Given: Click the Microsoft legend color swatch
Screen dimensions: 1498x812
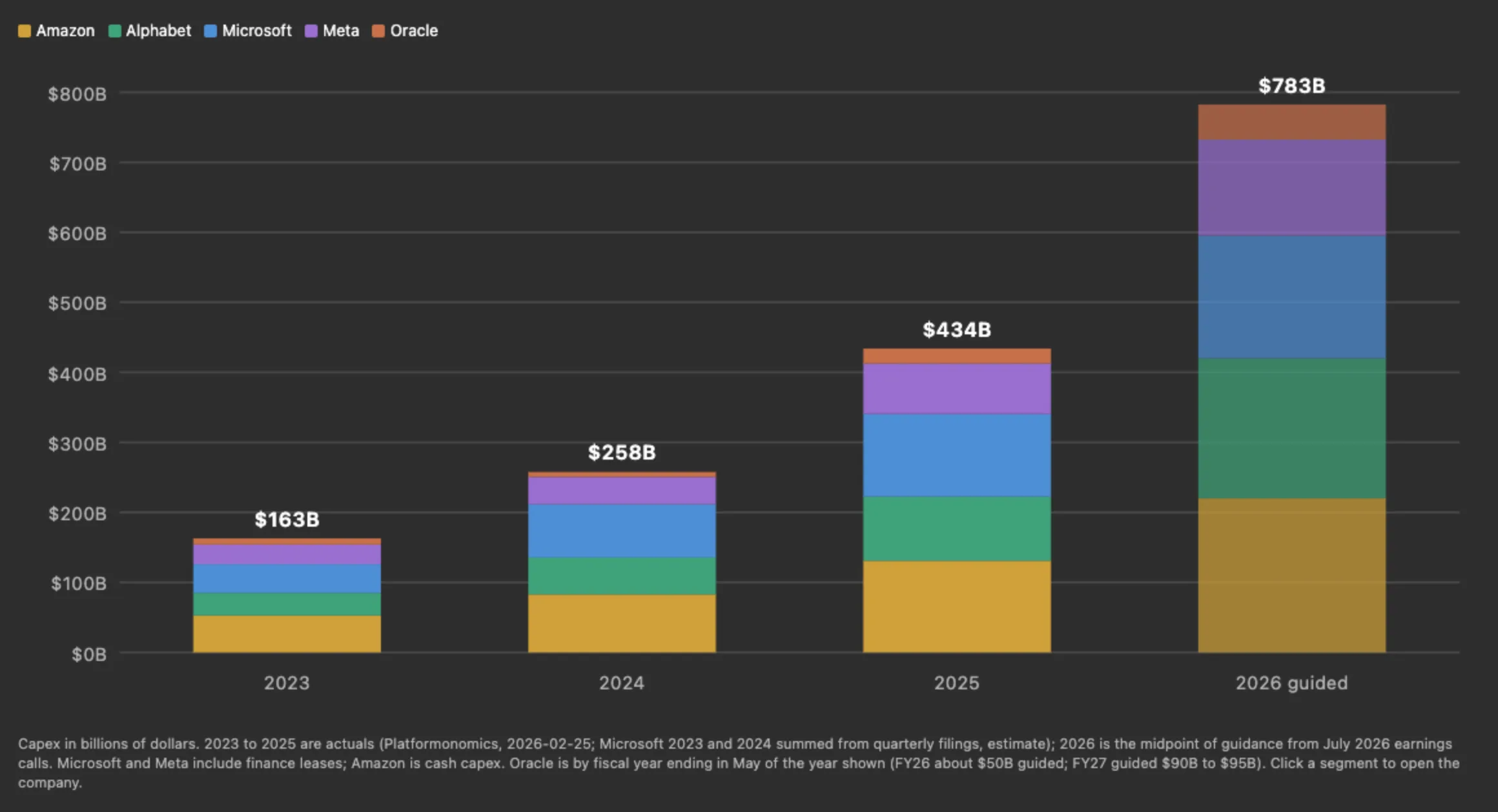Looking at the screenshot, I should pos(210,31).
